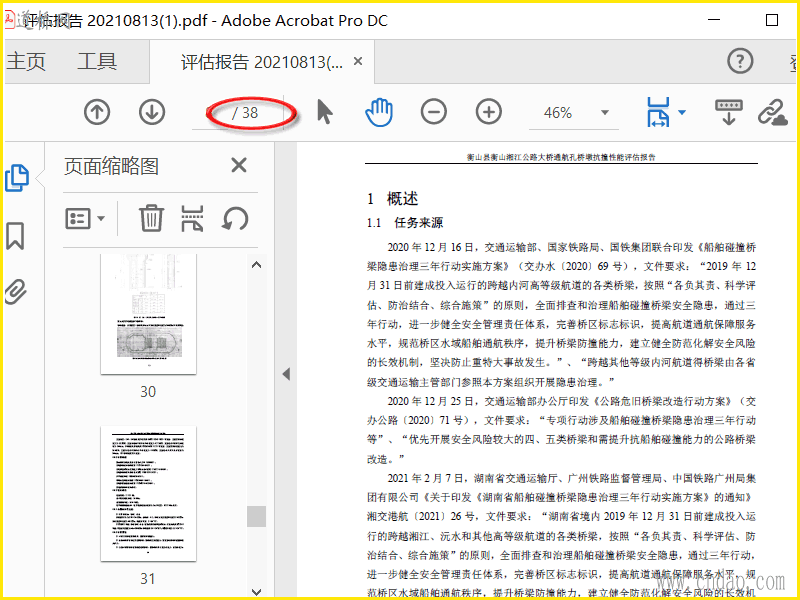Click the document header title line
Viewport: 800px width, 600px height.
coord(561,157)
